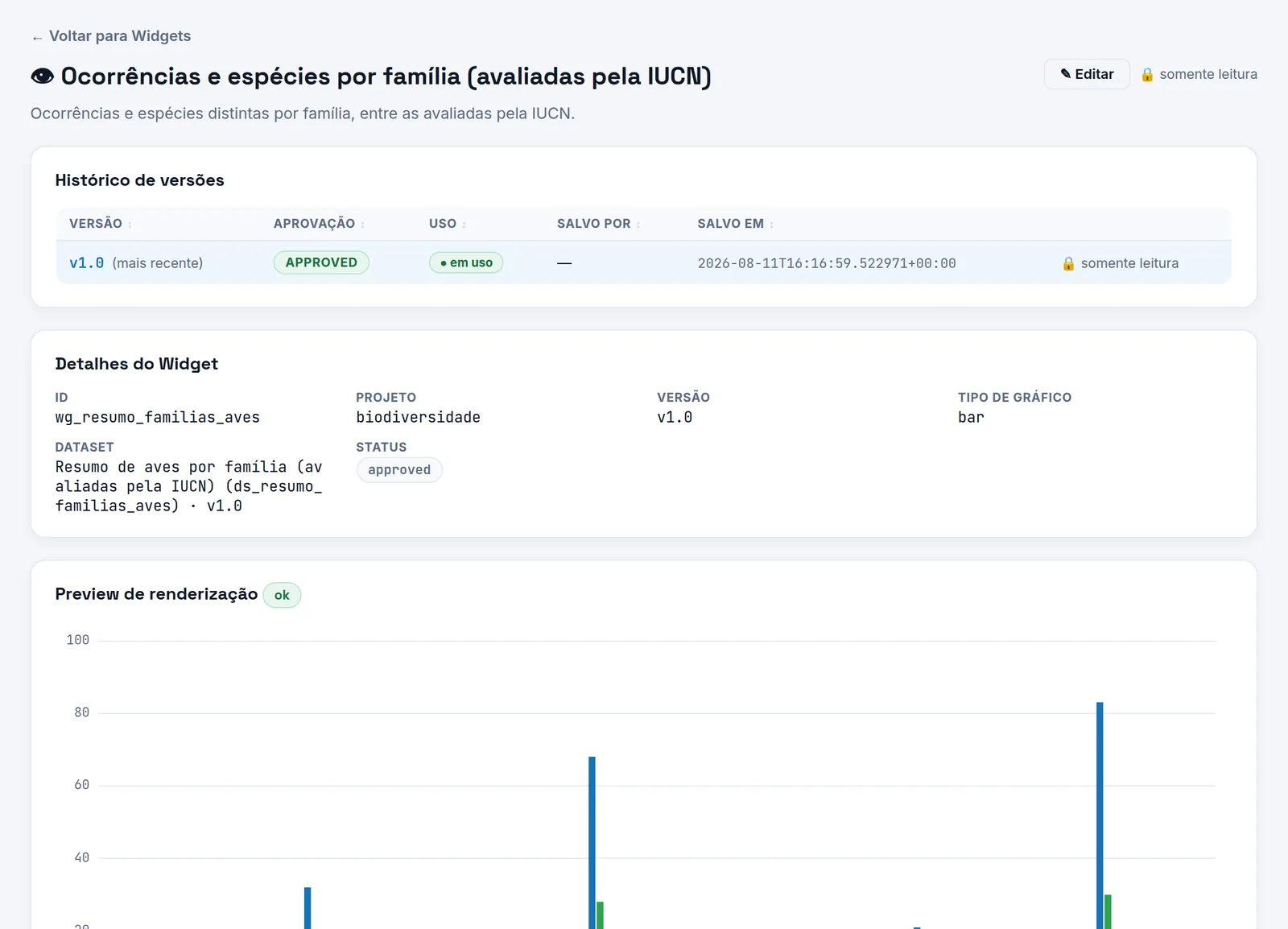Click the version value v1.0 in Detalhes

[x=675, y=417]
